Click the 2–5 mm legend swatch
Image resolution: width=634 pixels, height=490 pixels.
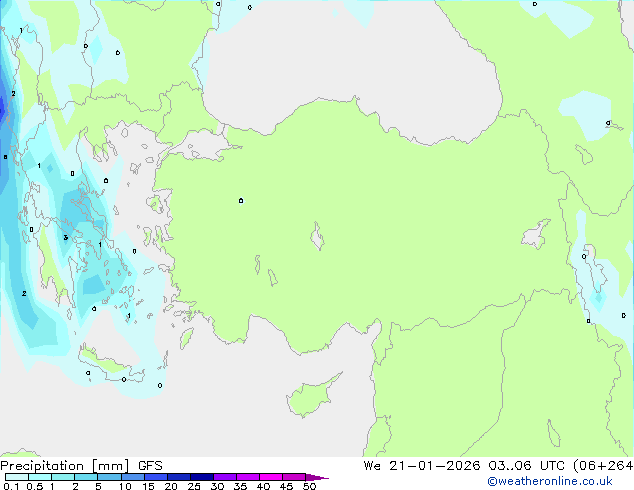pyautogui.click(x=86, y=477)
